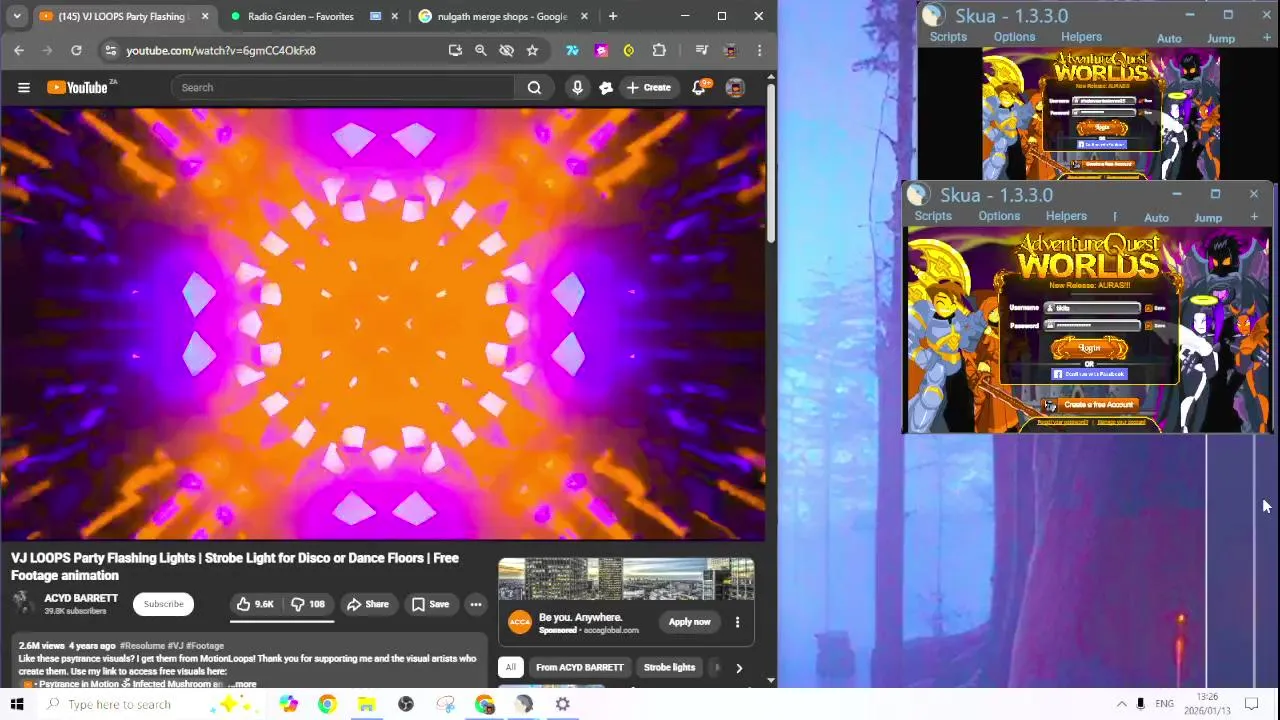
Task: Open Helpers menu in back Skua window
Action: point(1081,37)
